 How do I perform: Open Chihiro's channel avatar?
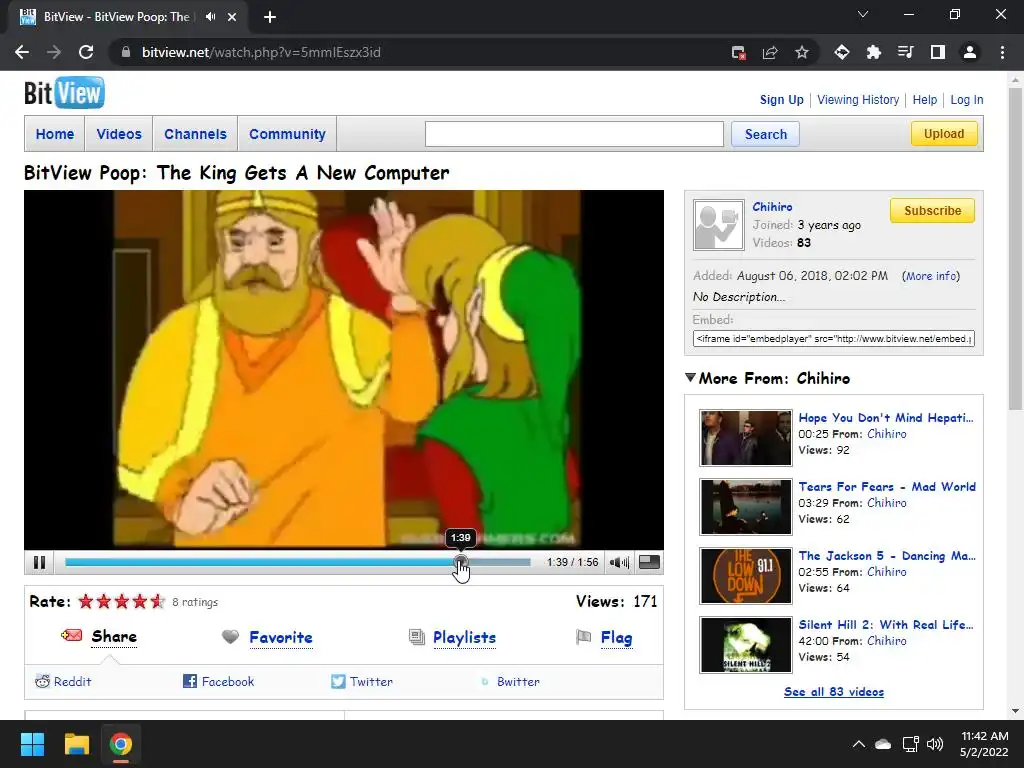point(718,225)
